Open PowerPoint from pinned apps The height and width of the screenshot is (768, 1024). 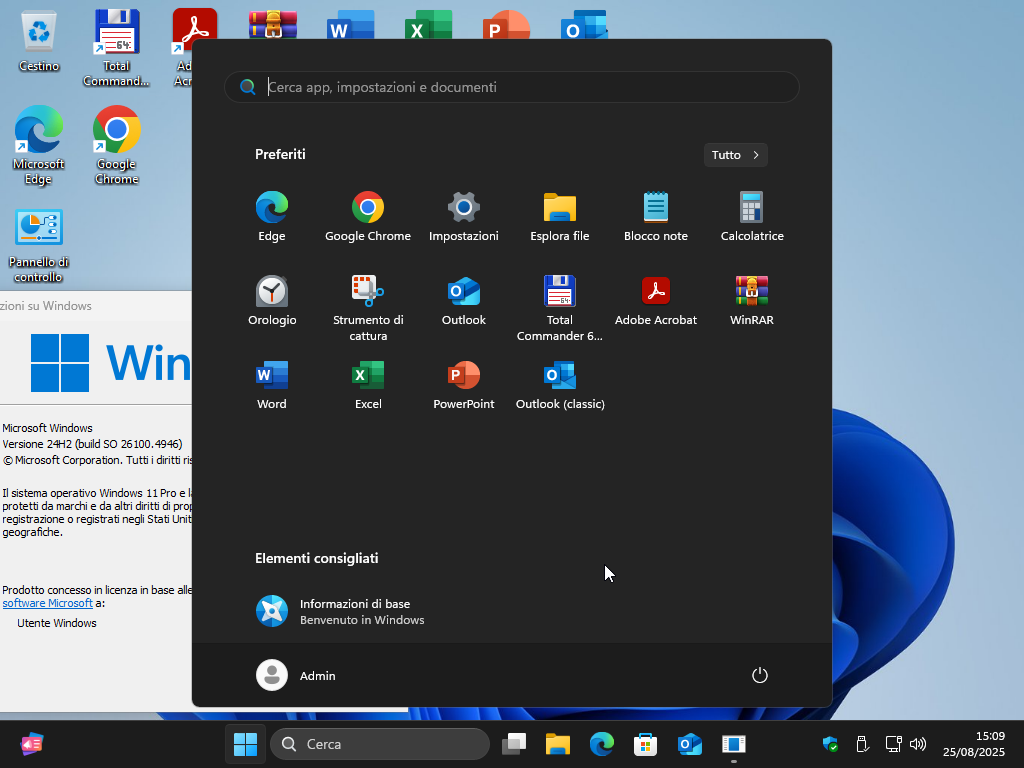464,385
